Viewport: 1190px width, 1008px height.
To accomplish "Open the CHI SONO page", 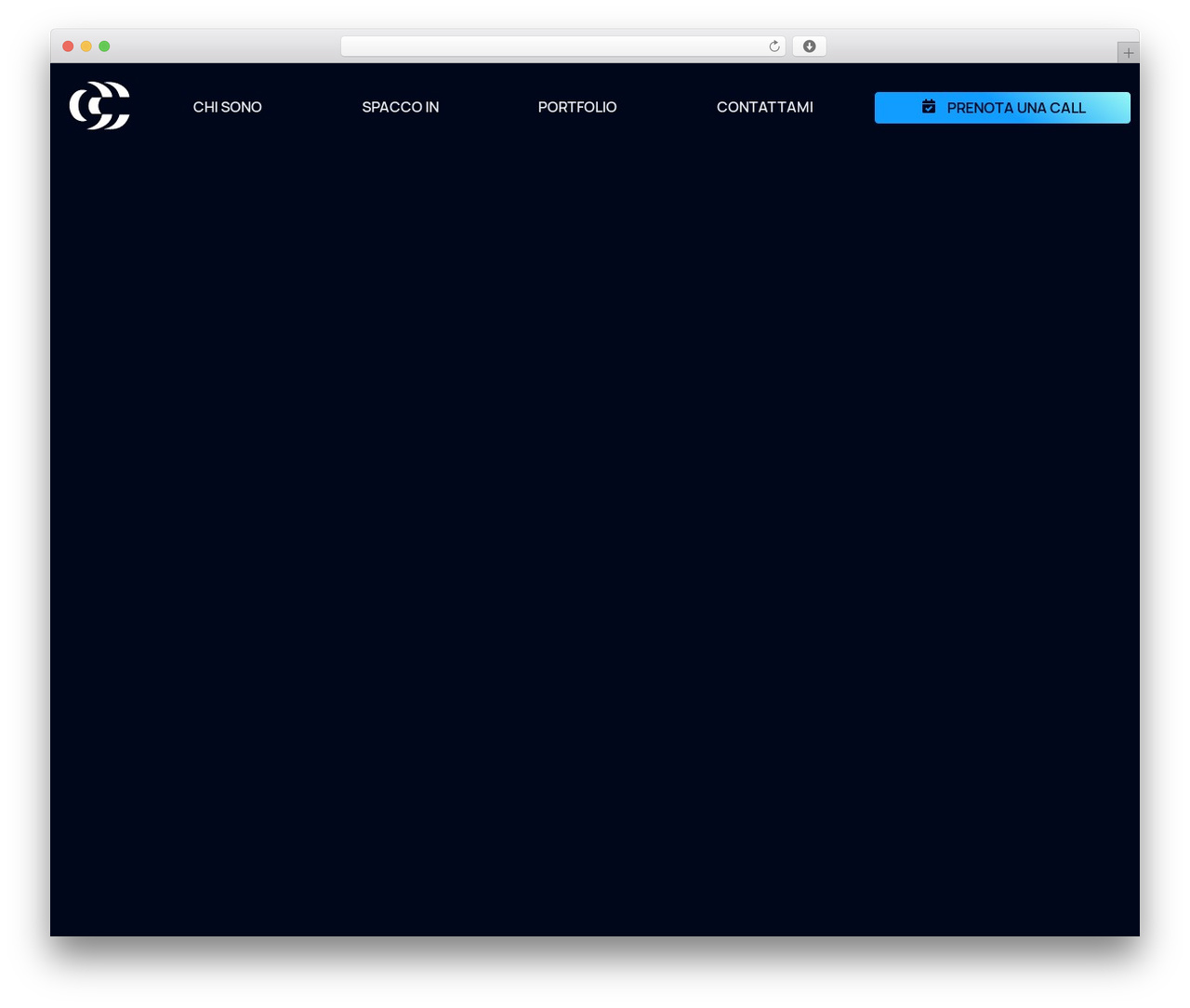I will click(x=228, y=107).
